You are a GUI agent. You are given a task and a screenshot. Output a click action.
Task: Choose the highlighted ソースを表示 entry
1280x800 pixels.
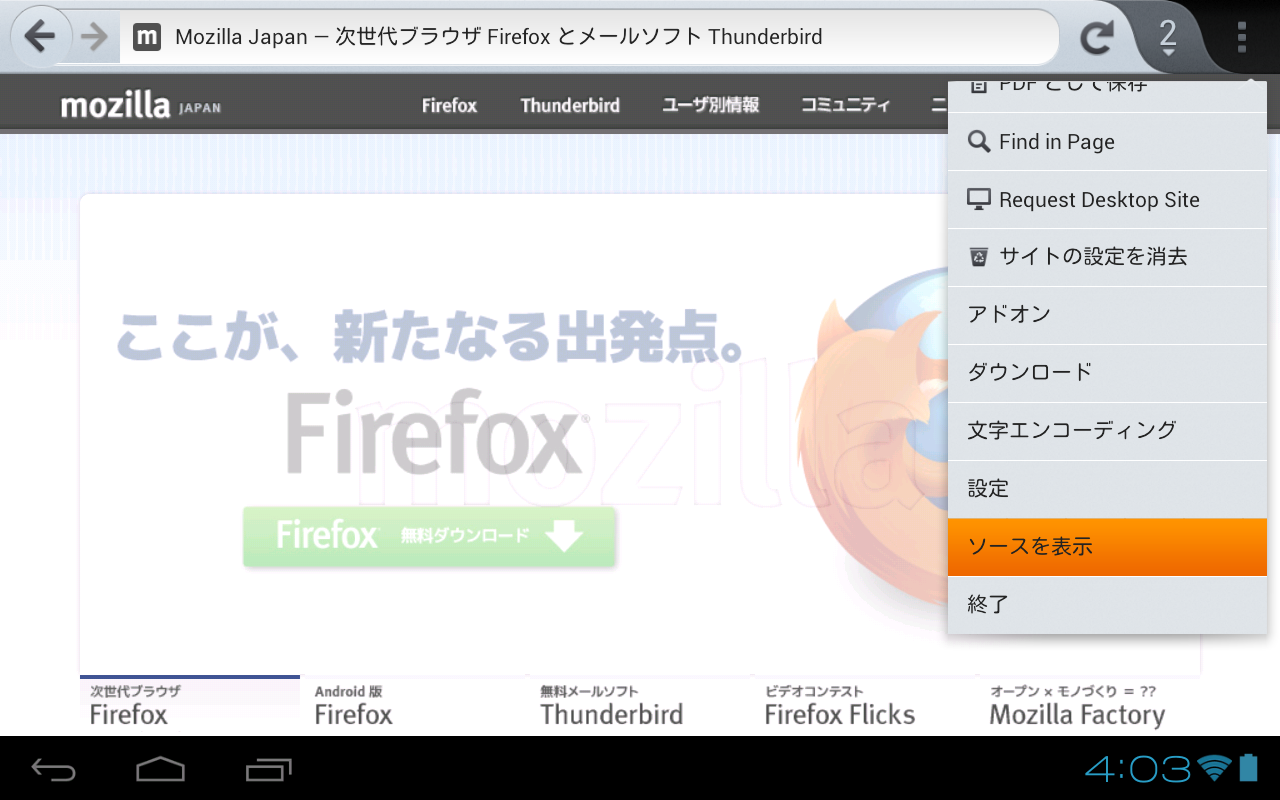(1107, 547)
